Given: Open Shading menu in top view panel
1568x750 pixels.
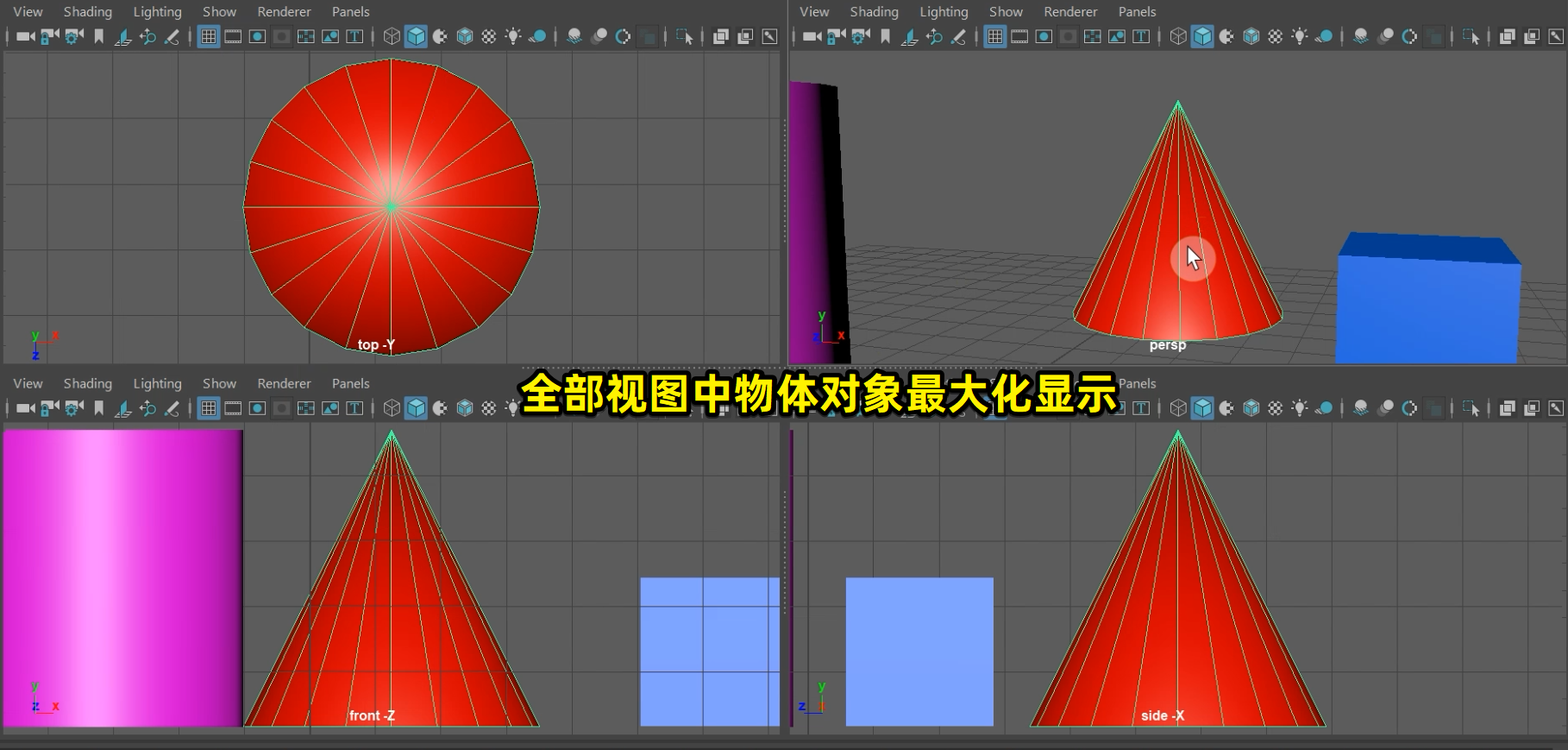Looking at the screenshot, I should click(x=87, y=12).
